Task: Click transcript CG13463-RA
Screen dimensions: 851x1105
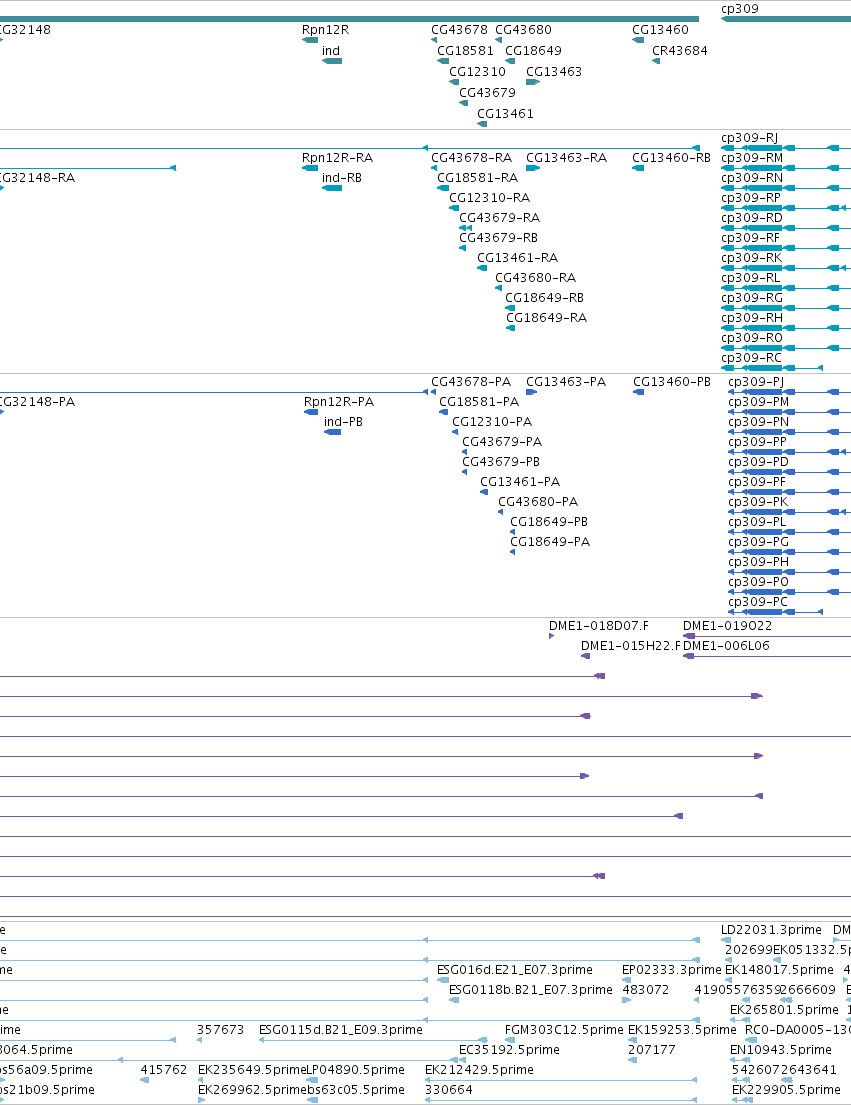Action: [x=566, y=158]
